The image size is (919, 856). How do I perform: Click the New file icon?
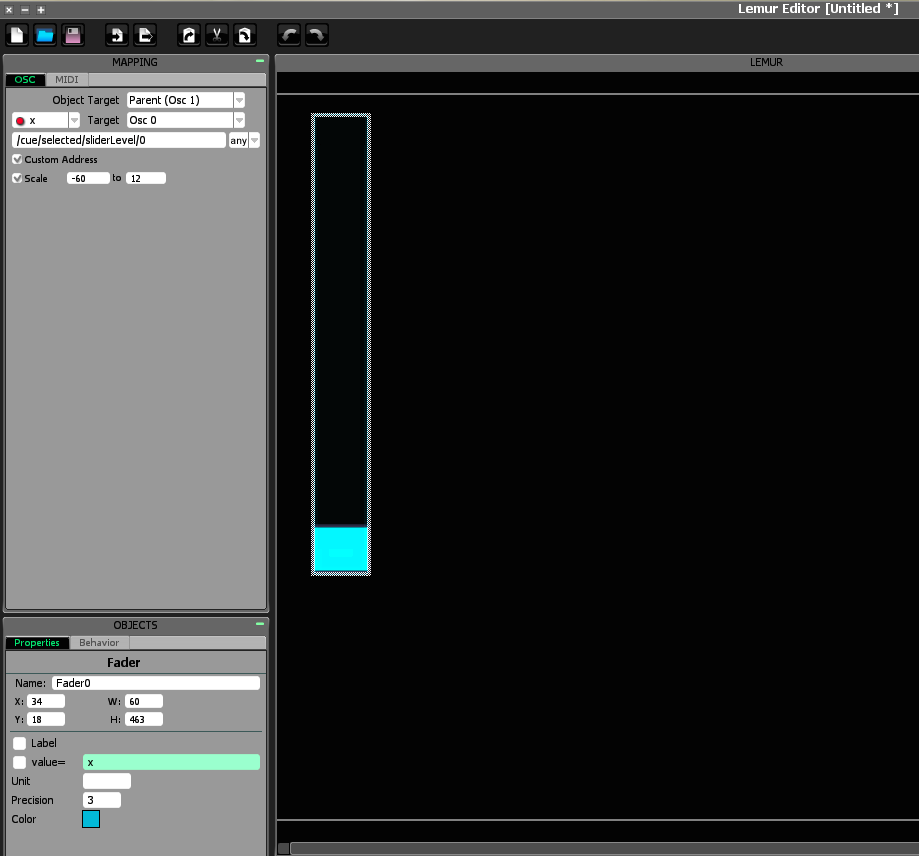point(17,36)
